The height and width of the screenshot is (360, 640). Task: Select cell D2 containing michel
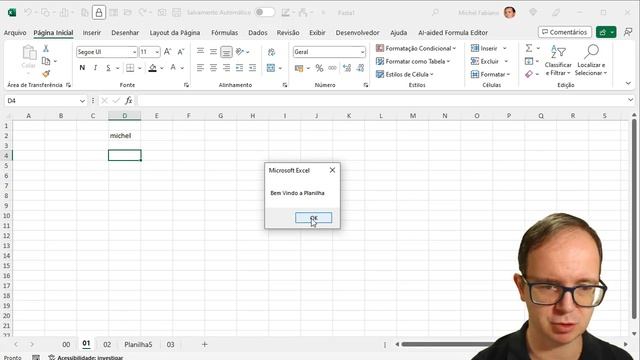124,136
